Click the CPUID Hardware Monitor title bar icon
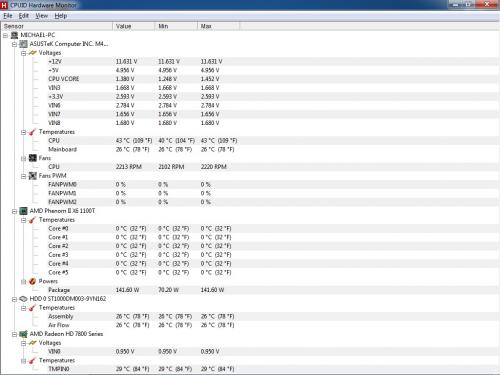This screenshot has width=500, height=375. point(4,5)
